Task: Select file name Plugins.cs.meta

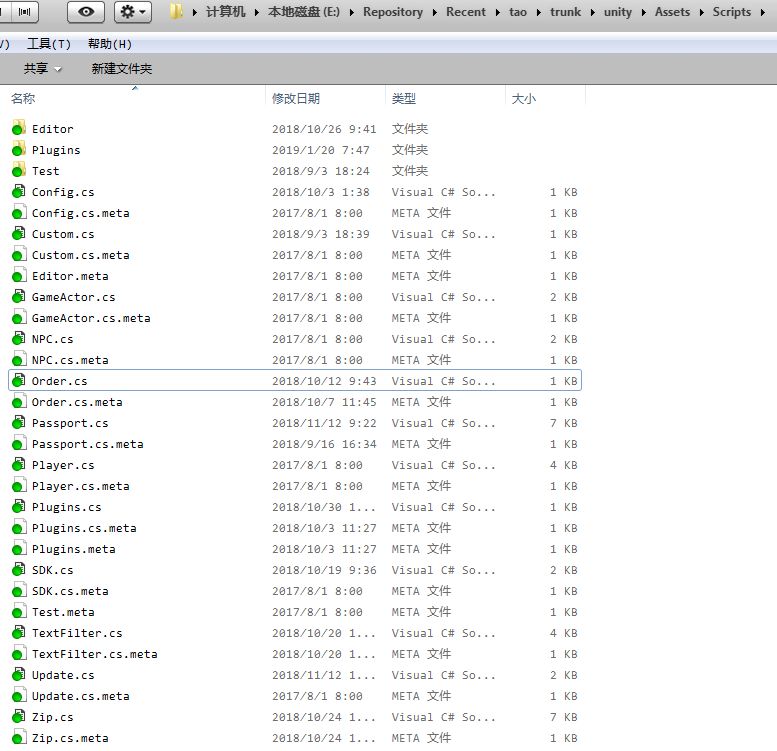Action: [84, 529]
